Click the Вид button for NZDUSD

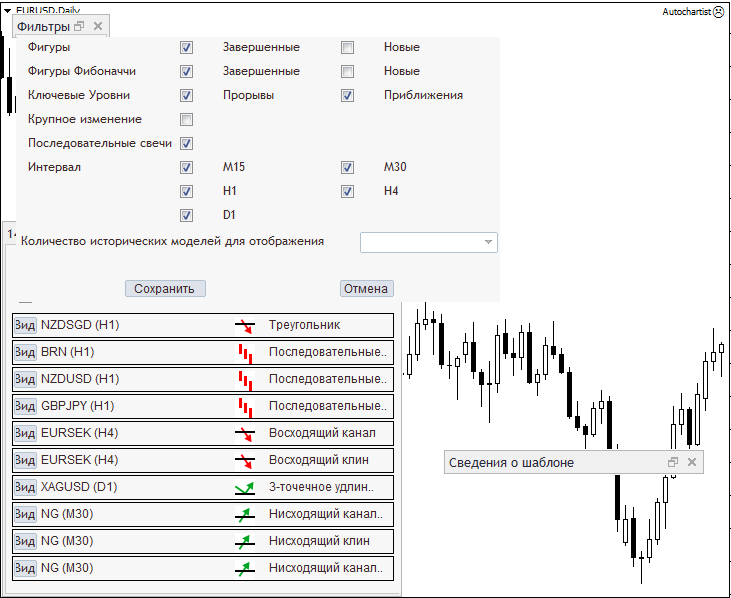tap(25, 379)
